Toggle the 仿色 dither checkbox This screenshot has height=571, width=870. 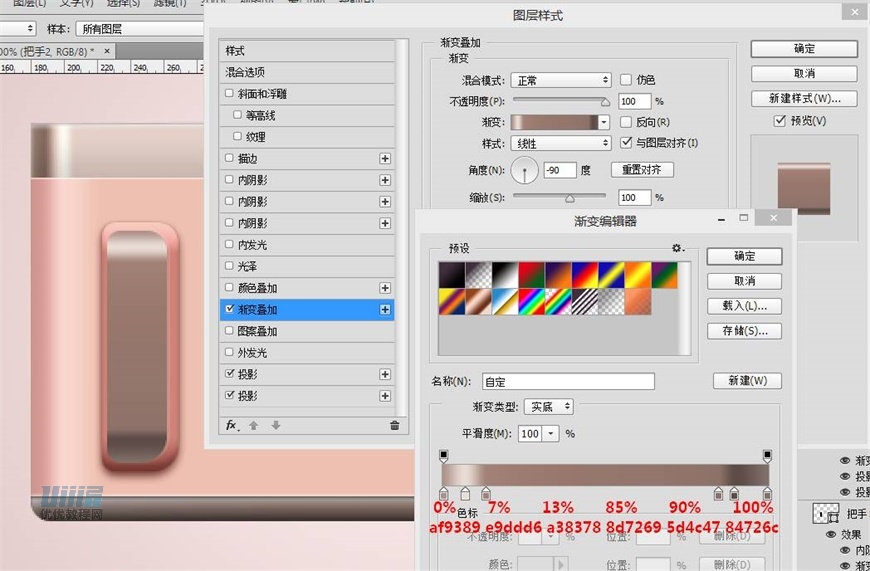click(x=626, y=80)
